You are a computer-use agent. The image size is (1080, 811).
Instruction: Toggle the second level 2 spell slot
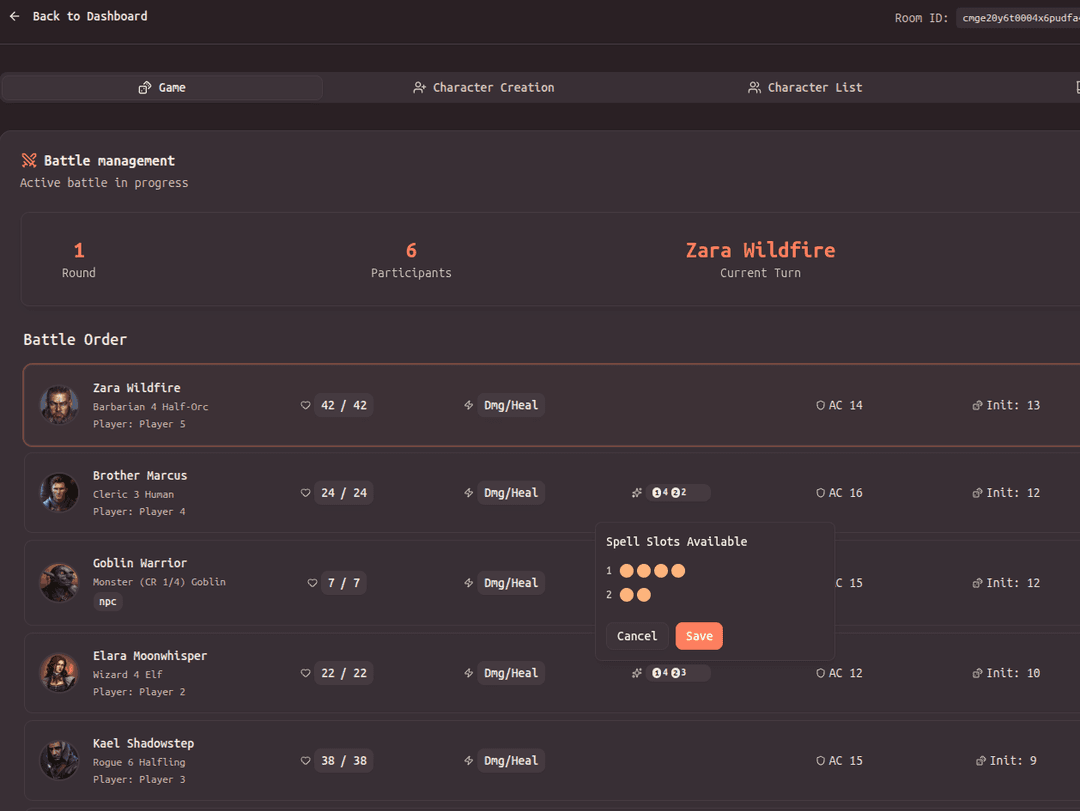pos(644,595)
